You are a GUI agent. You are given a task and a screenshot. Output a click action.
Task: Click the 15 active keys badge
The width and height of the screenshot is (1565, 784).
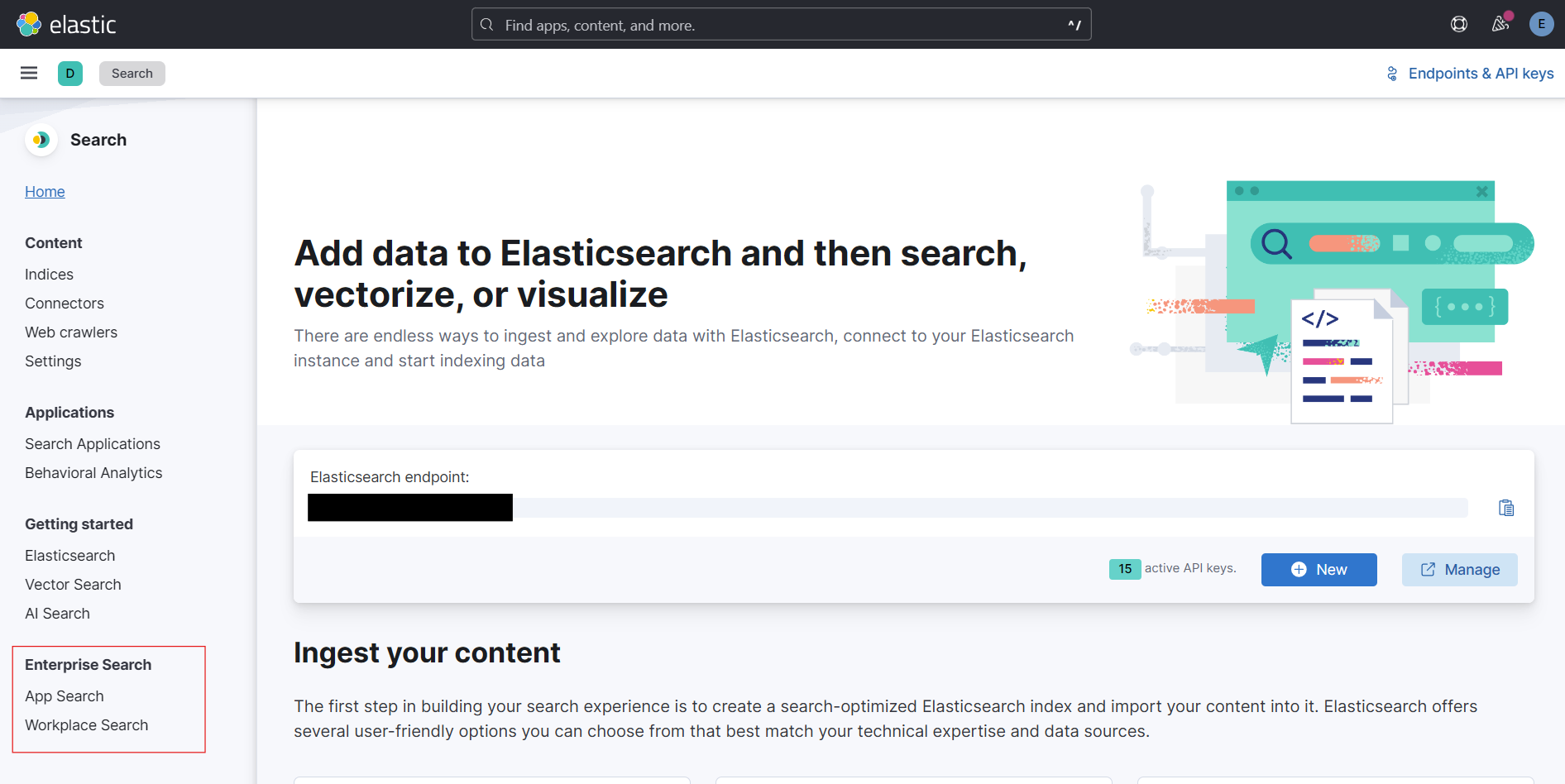(1125, 569)
